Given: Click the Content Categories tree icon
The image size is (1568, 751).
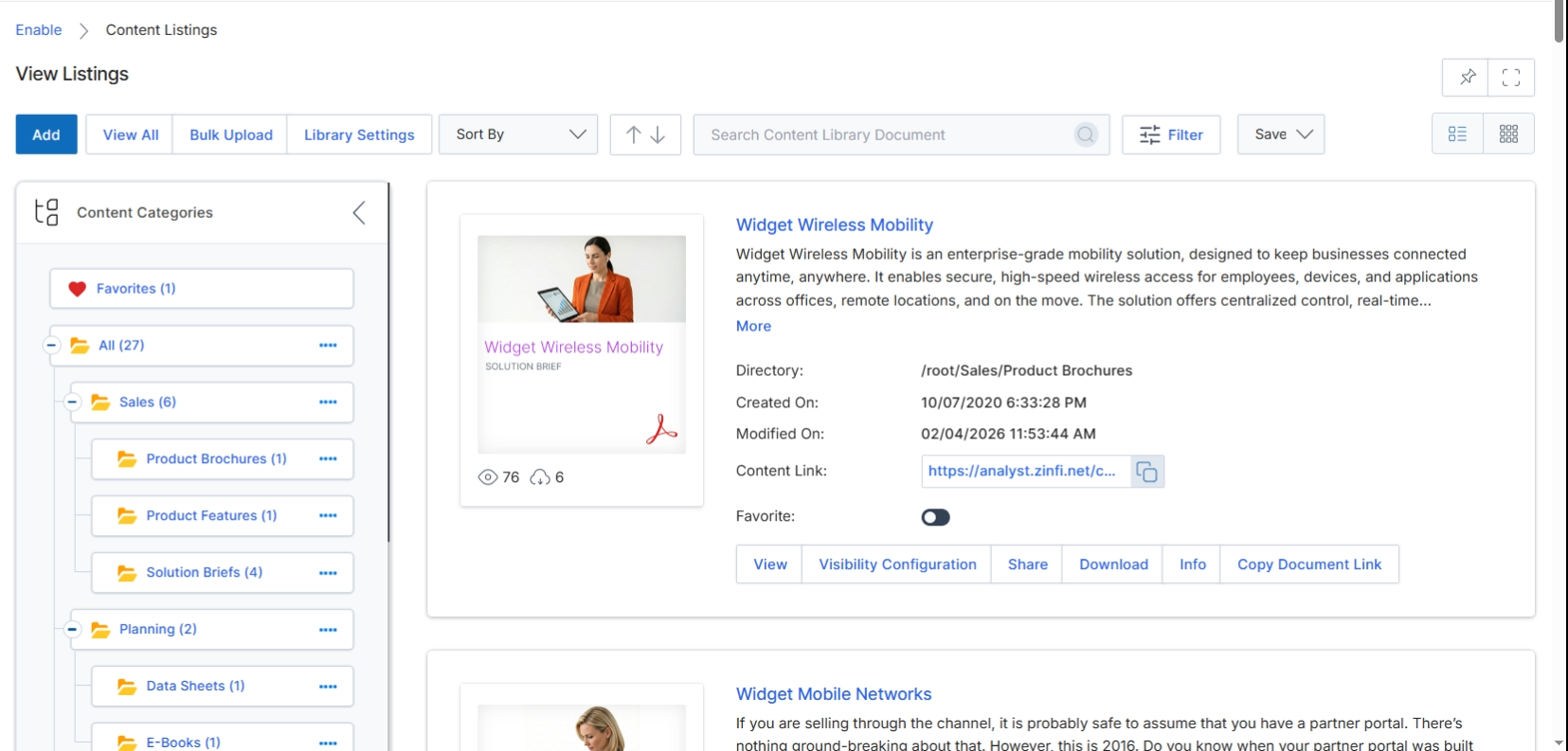Looking at the screenshot, I should click(x=46, y=212).
